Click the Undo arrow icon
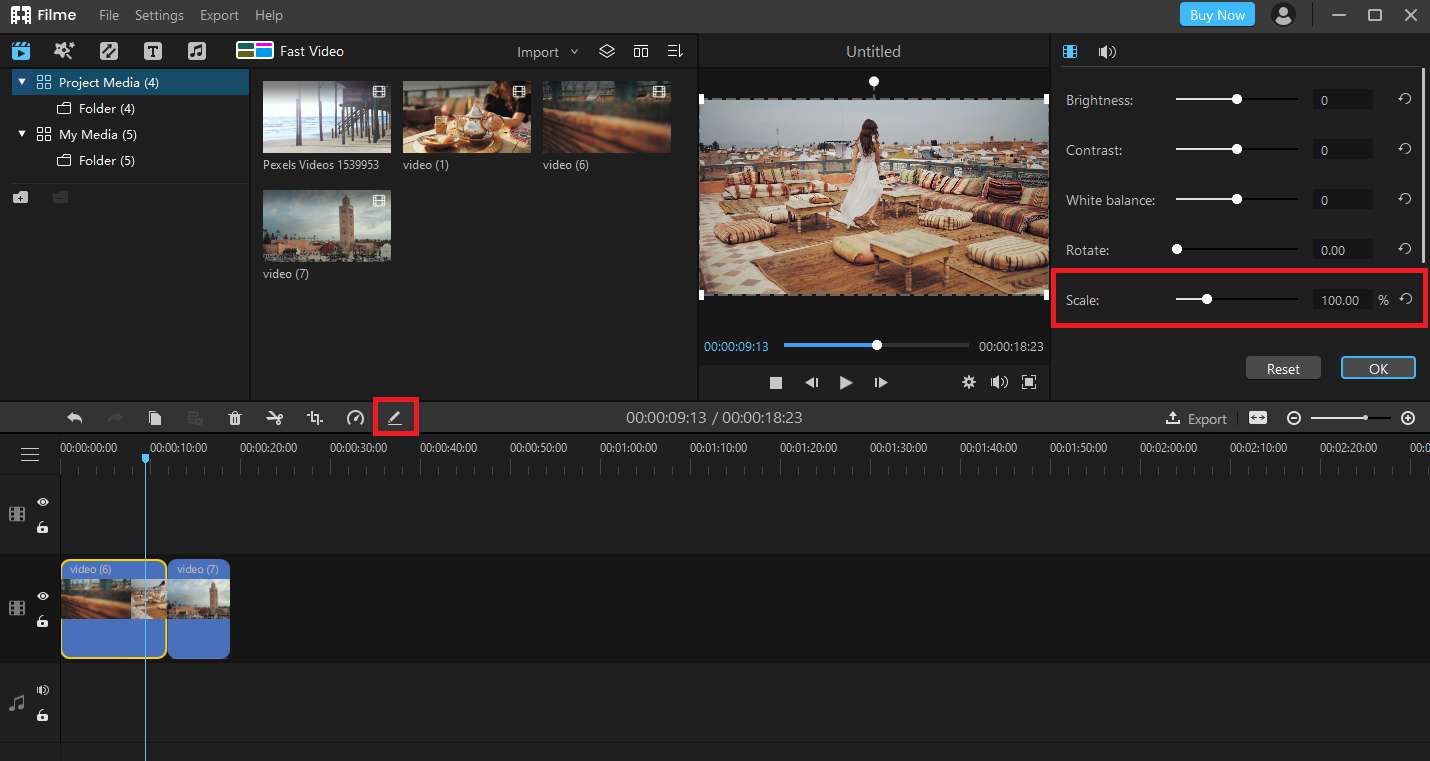Screen dimensions: 1430x761 [x=75, y=418]
